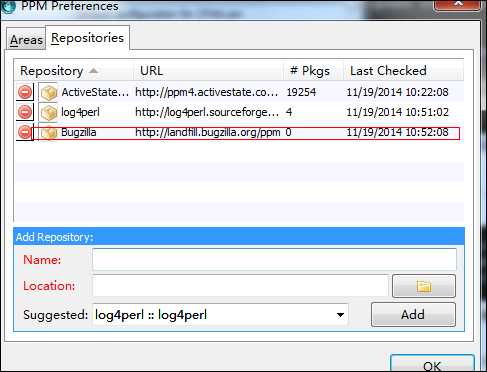The height and width of the screenshot is (372, 487).
Task: Click the ppm4.activestate URL cell
Action: [x=207, y=92]
